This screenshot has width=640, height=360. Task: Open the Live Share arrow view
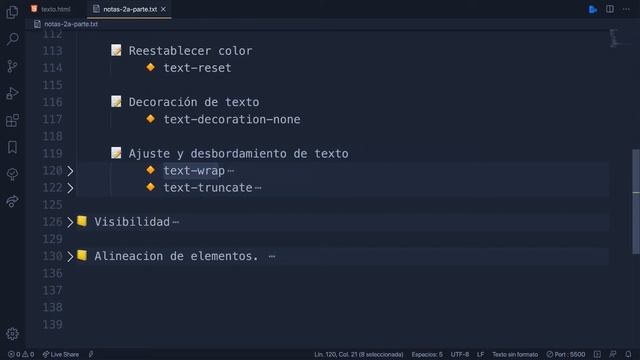point(12,201)
